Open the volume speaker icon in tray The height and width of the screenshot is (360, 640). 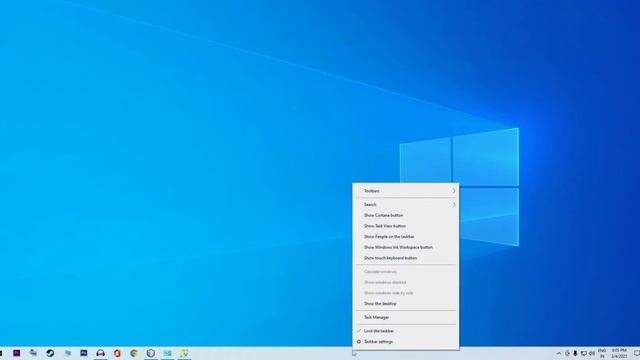point(592,353)
